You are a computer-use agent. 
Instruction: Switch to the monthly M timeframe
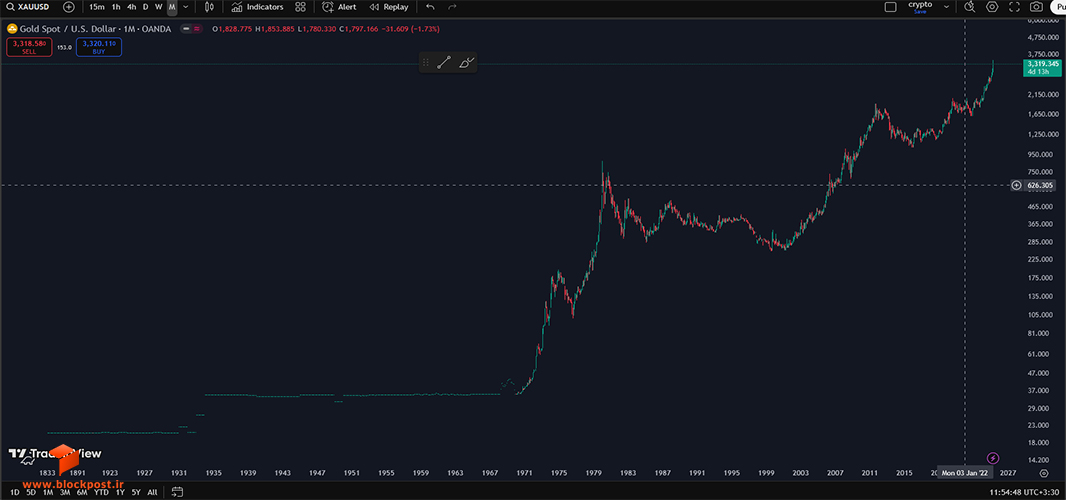(x=172, y=7)
